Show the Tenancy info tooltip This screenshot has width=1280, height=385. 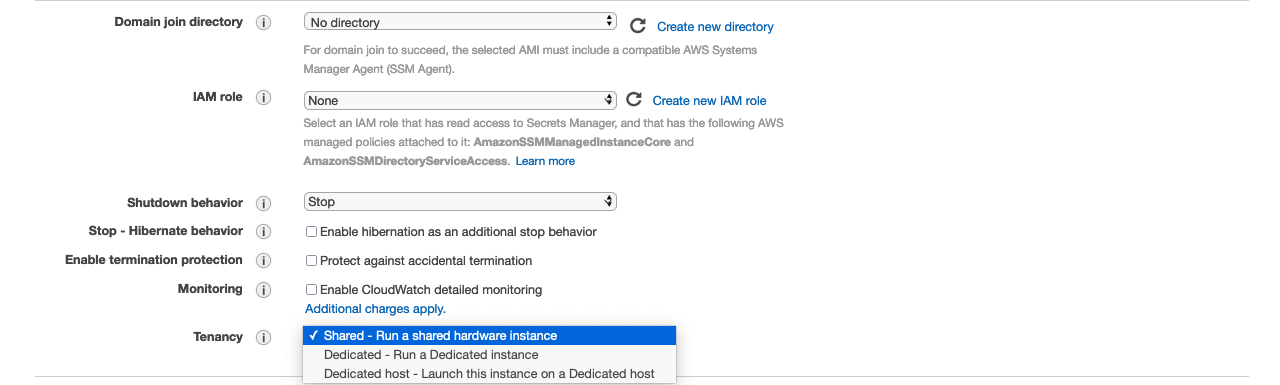(264, 338)
